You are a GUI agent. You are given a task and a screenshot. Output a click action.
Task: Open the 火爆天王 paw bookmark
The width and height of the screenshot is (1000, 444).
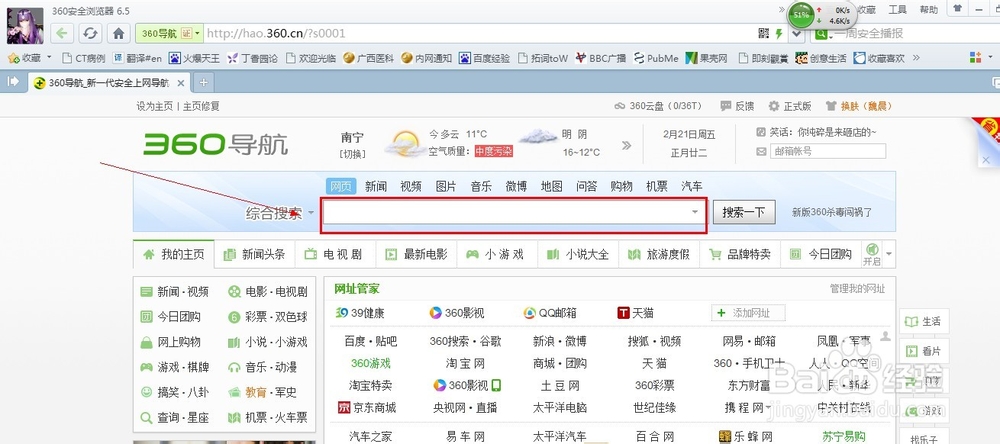pyautogui.click(x=194, y=58)
